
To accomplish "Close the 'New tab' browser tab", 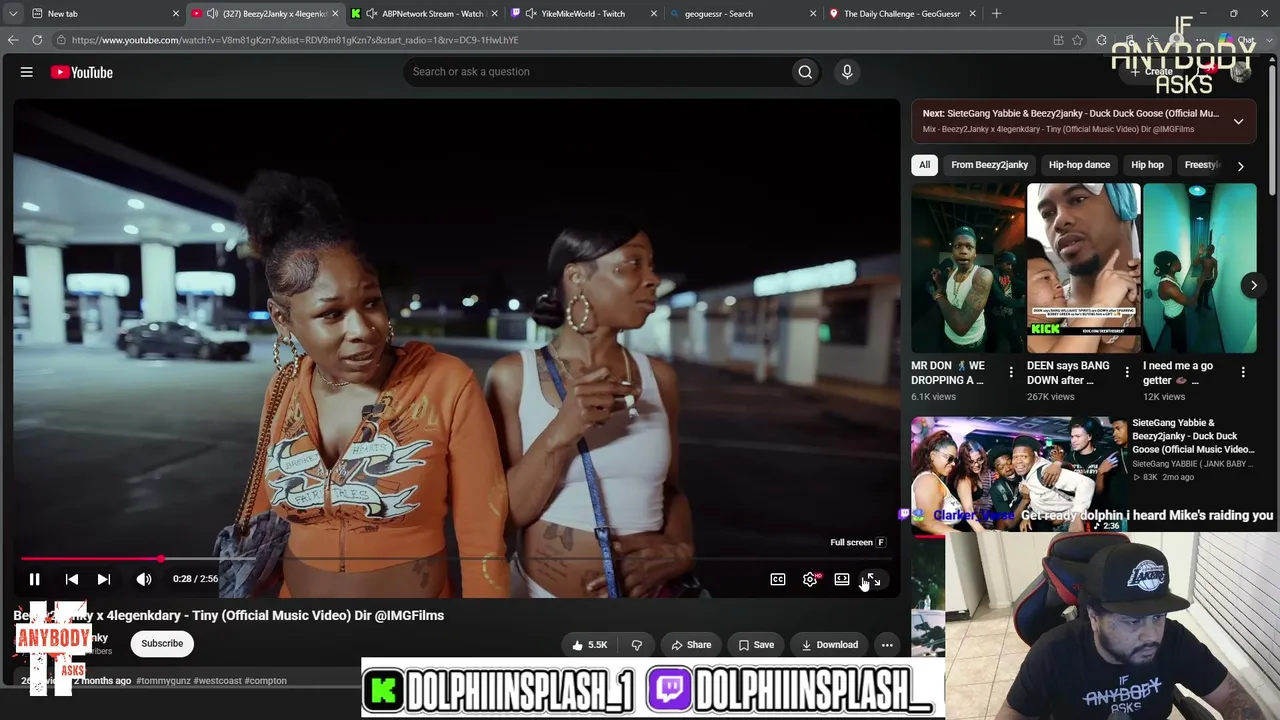I will pyautogui.click(x=176, y=14).
